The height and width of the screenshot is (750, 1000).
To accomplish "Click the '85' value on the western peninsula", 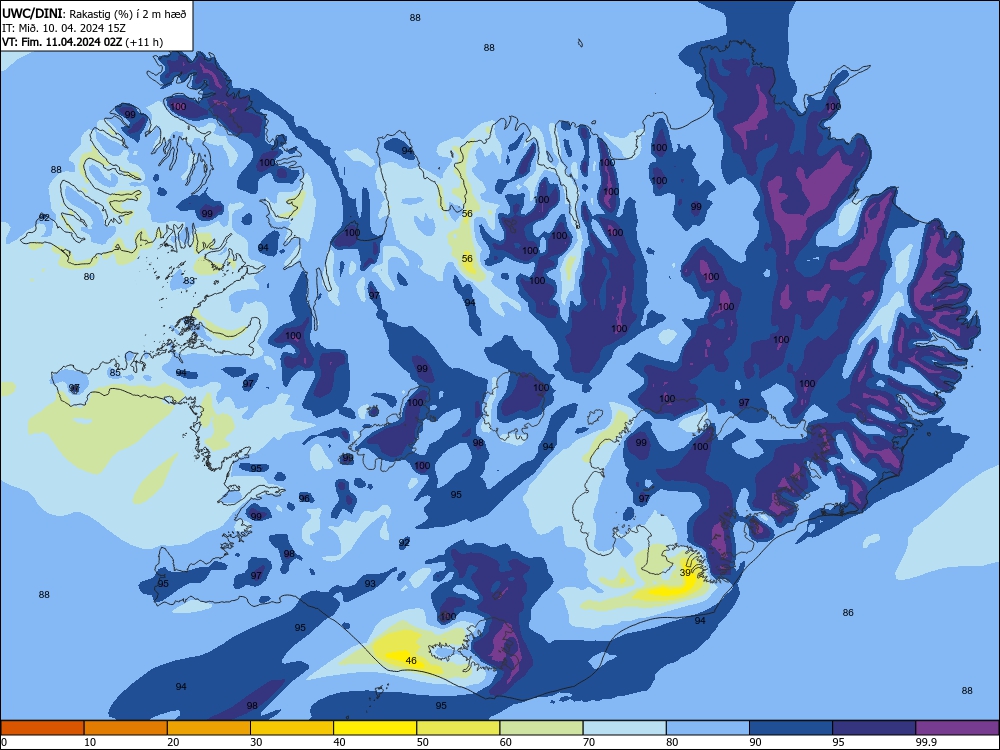I will coord(115,373).
